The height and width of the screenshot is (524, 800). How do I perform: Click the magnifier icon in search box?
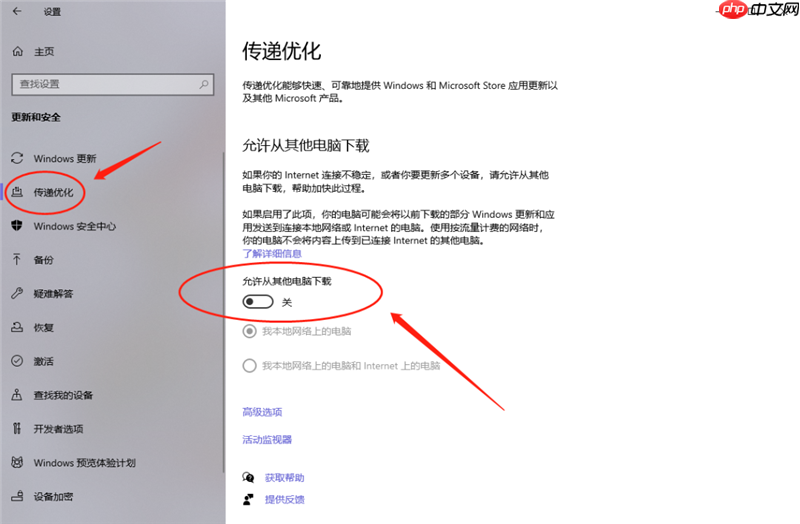tap(204, 84)
